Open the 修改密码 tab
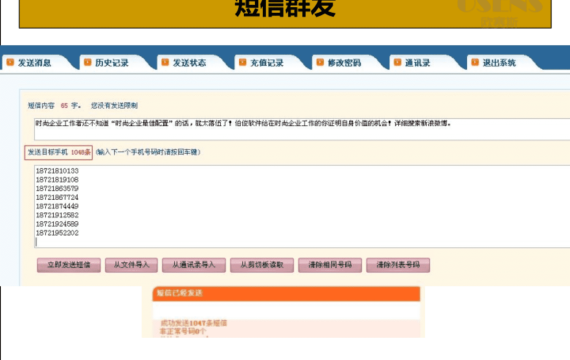Viewport: 570px width, 360px height. coord(344,63)
